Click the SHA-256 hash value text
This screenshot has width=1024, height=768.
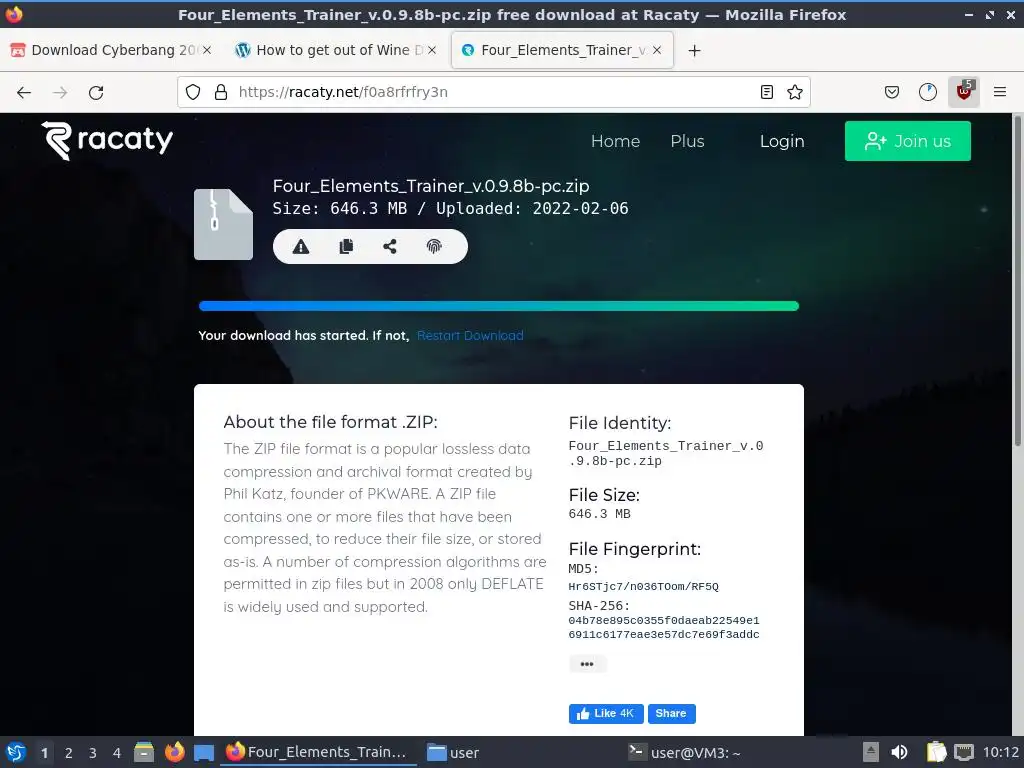pos(664,627)
